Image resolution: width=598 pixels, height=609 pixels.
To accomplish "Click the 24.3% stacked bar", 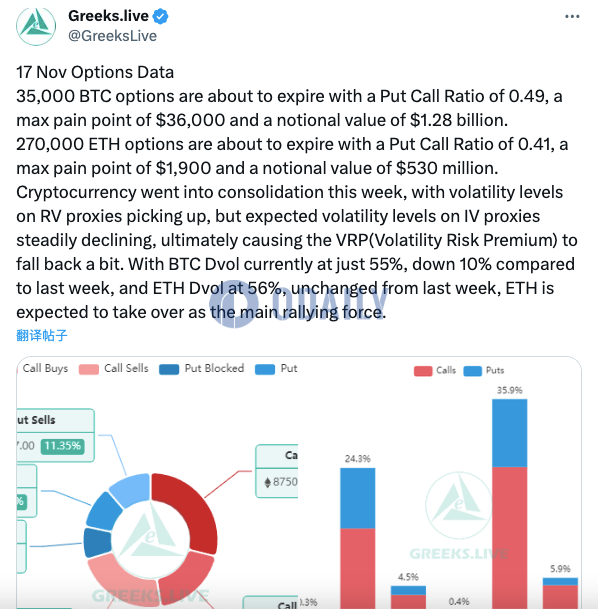I will click(x=358, y=538).
